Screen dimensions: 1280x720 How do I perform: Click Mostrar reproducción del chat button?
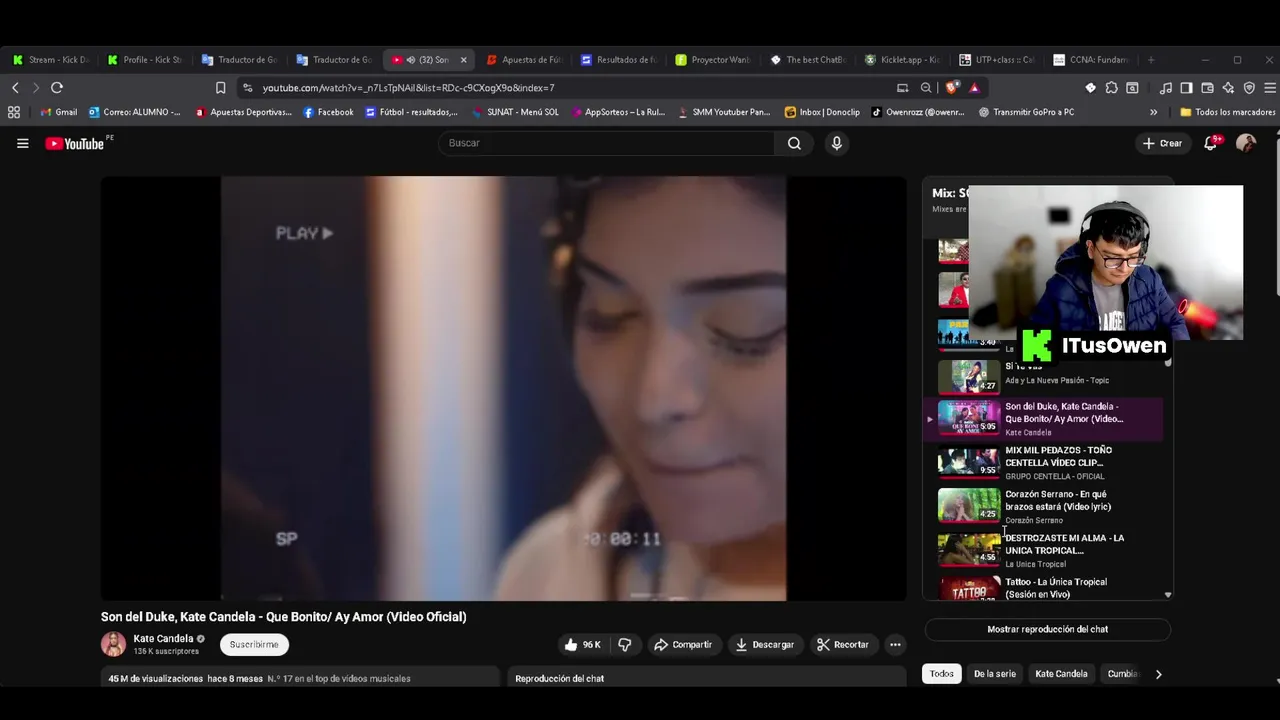click(1047, 629)
